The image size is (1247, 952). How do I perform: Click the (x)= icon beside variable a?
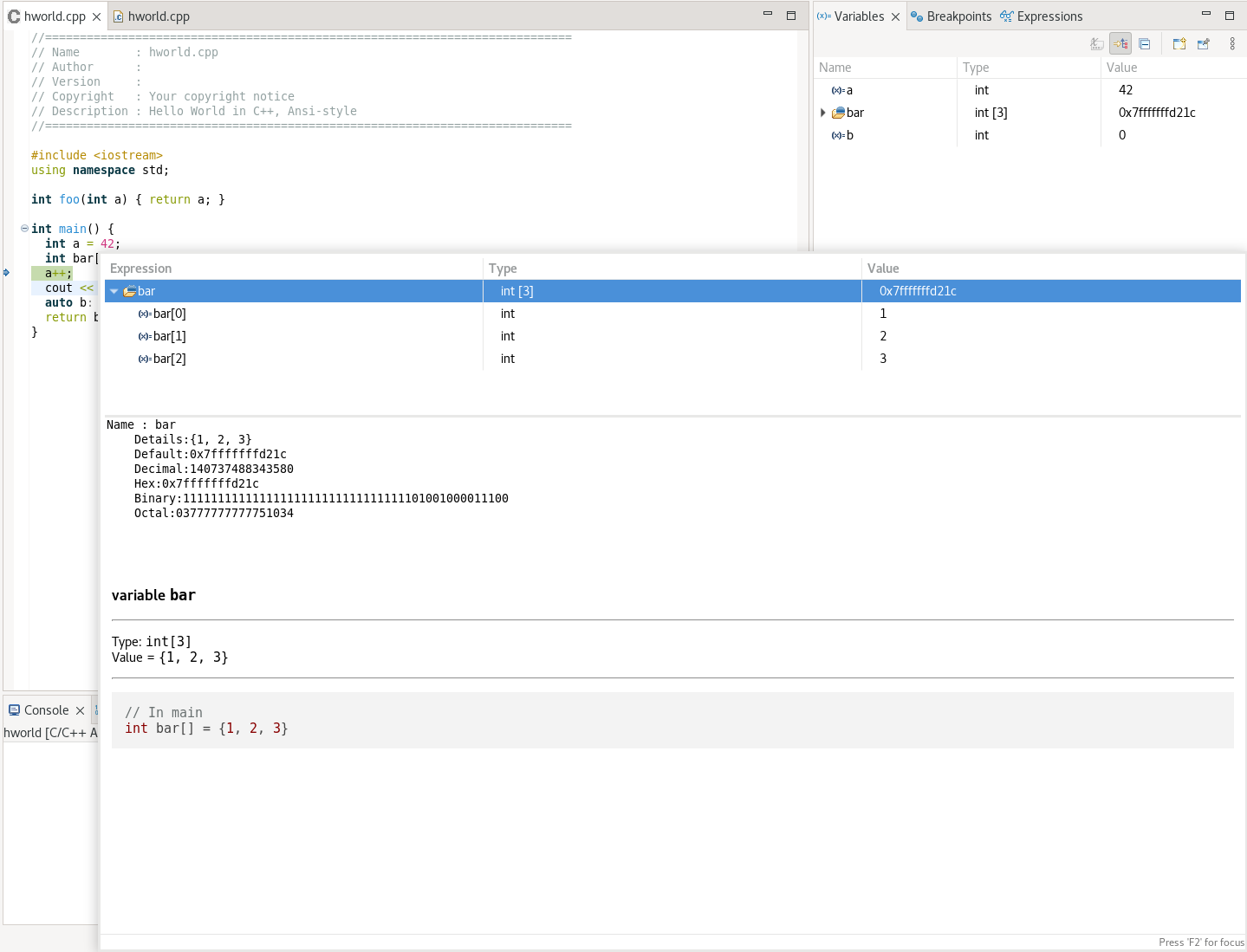[x=839, y=90]
